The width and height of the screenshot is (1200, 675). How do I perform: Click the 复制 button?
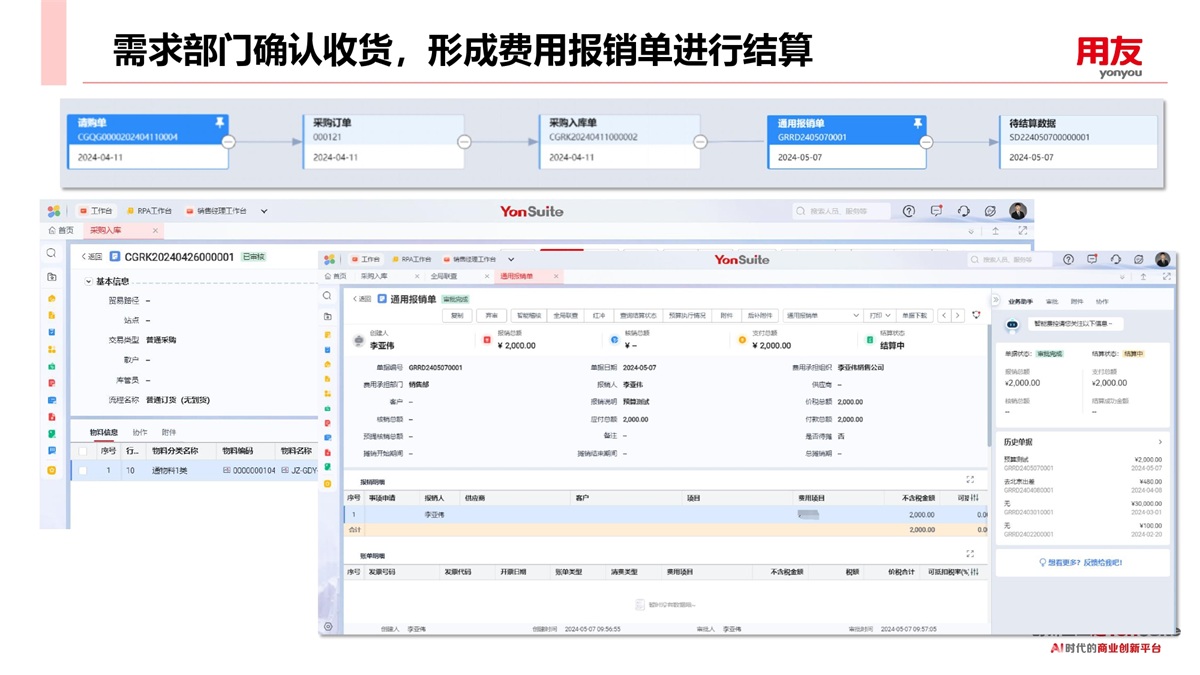coord(457,315)
